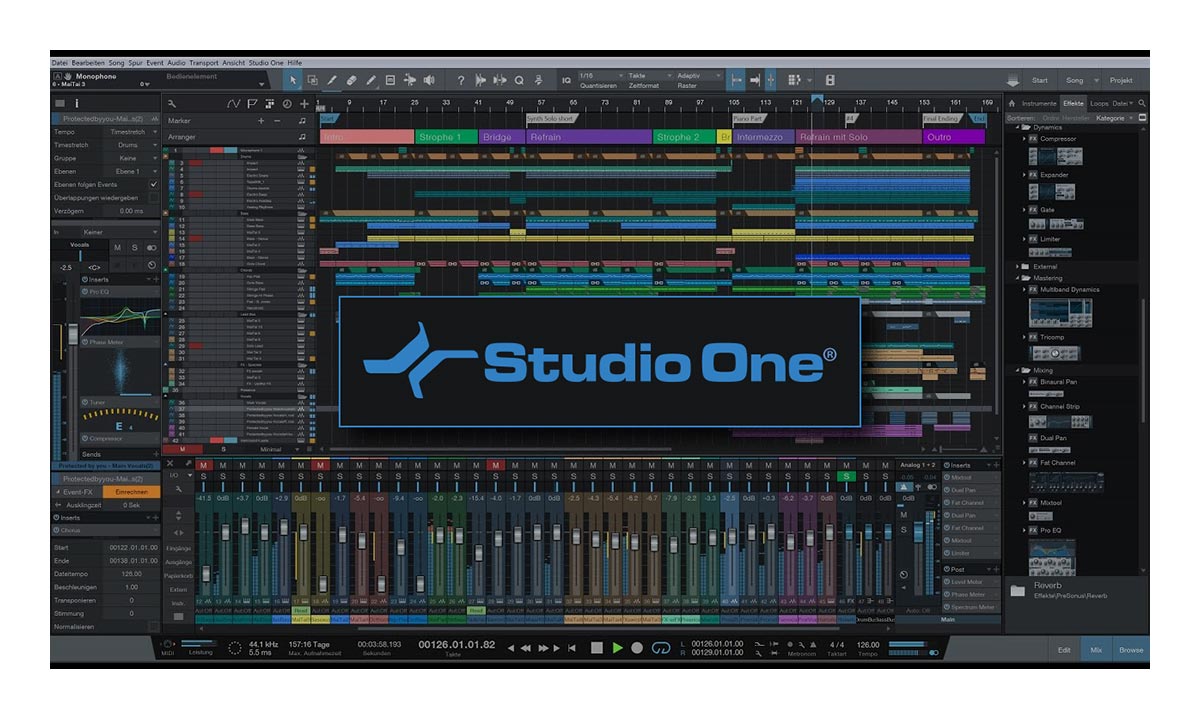
Task: Click the Rewind button in transport
Action: pos(526,648)
